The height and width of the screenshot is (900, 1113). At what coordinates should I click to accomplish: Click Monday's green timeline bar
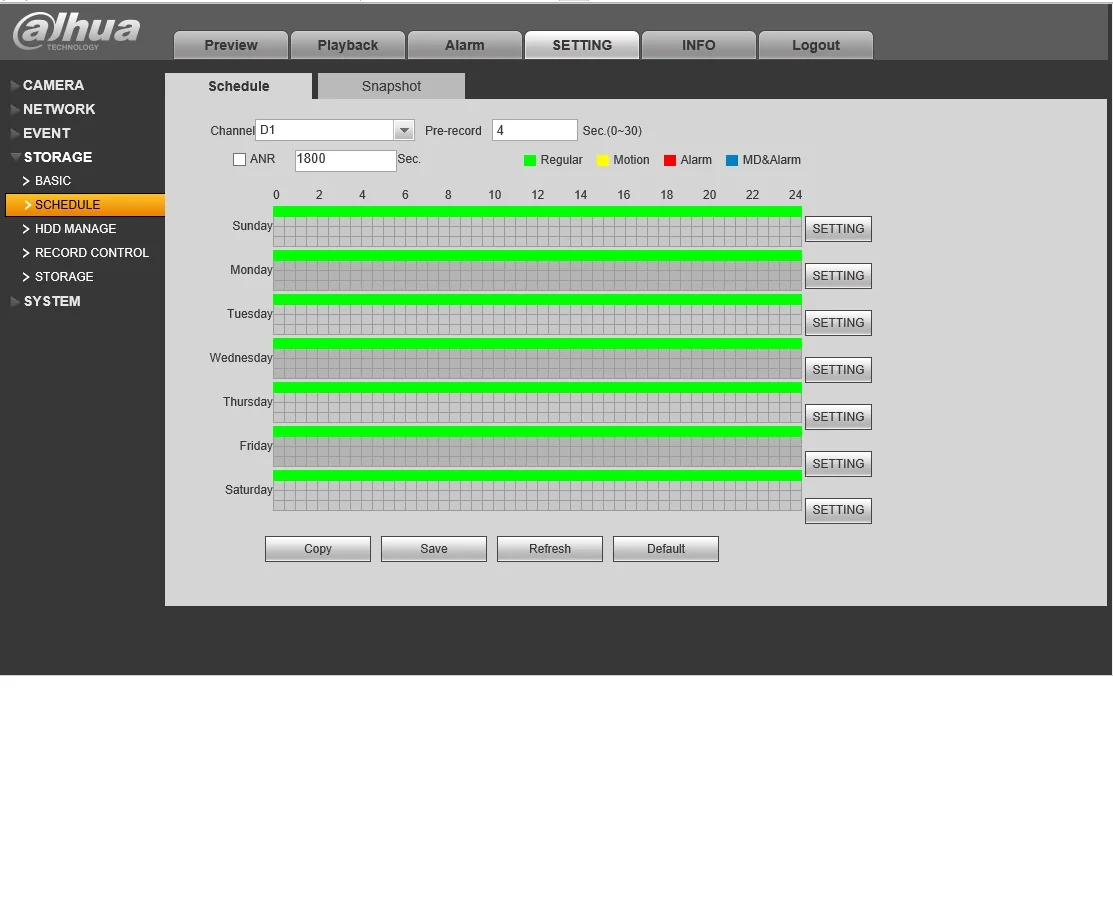537,256
